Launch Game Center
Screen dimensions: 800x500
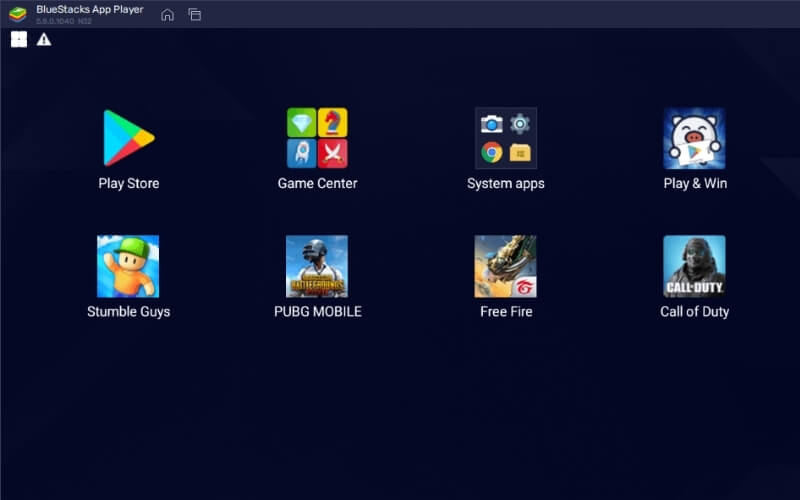point(317,138)
